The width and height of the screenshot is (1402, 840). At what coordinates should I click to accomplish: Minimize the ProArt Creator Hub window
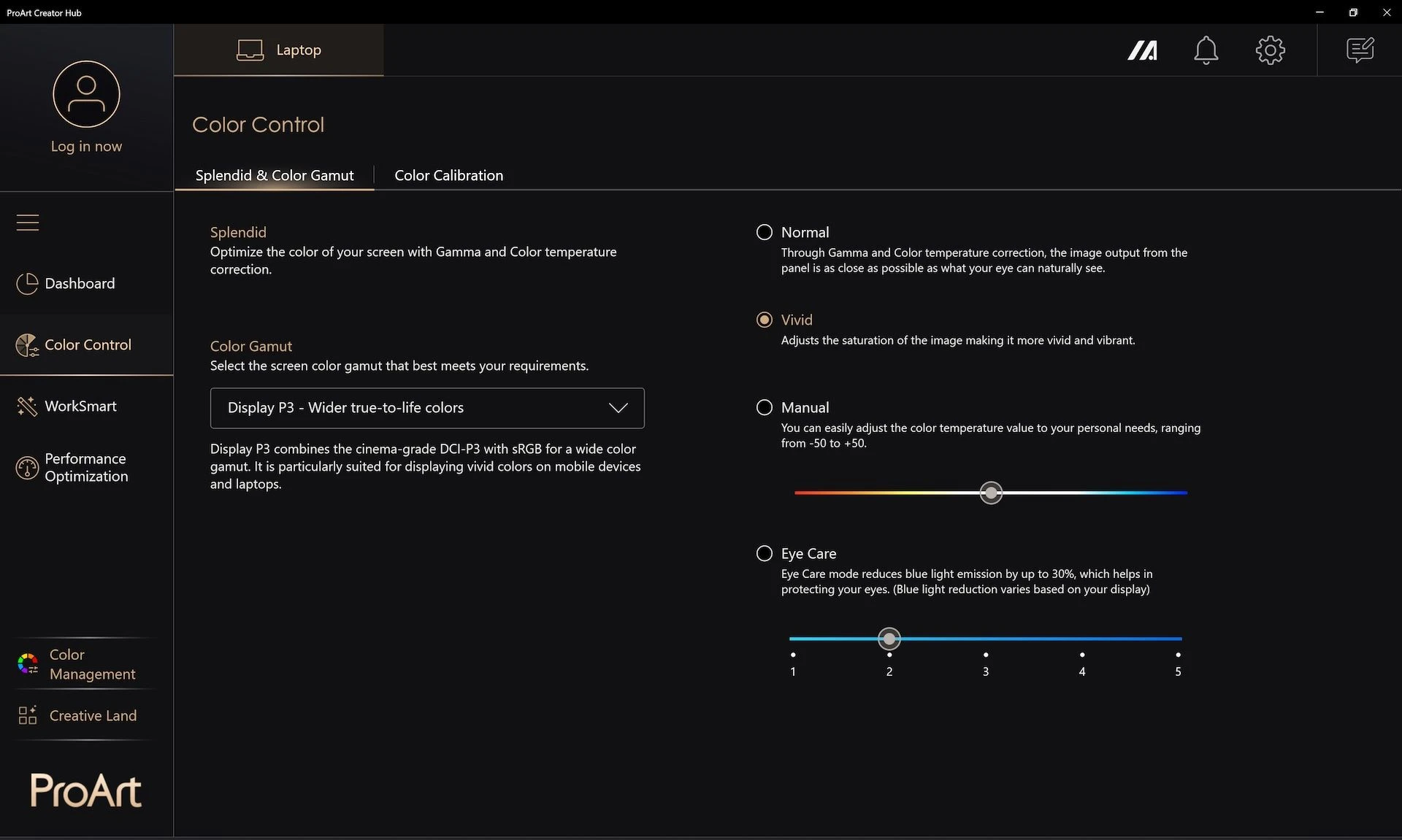(x=1319, y=12)
